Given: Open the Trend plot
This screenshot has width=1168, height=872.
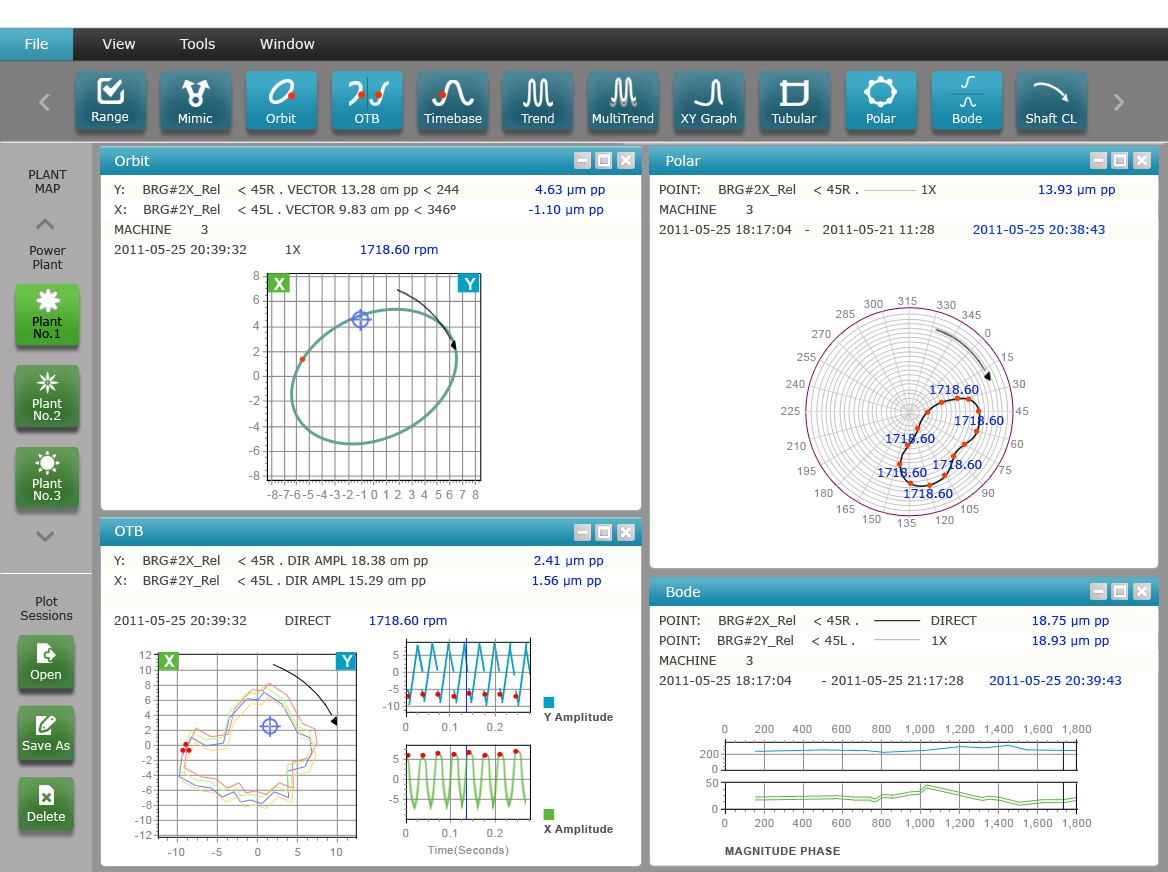Looking at the screenshot, I should click(x=538, y=101).
